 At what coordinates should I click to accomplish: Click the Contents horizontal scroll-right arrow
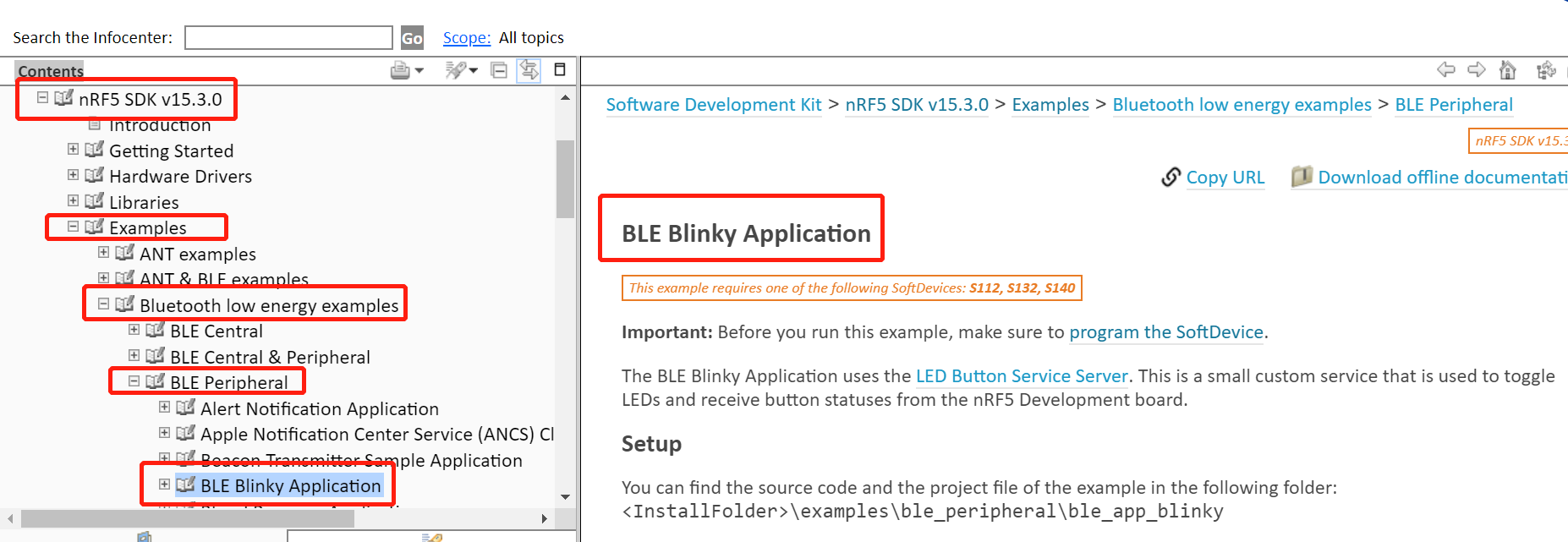coord(544,518)
